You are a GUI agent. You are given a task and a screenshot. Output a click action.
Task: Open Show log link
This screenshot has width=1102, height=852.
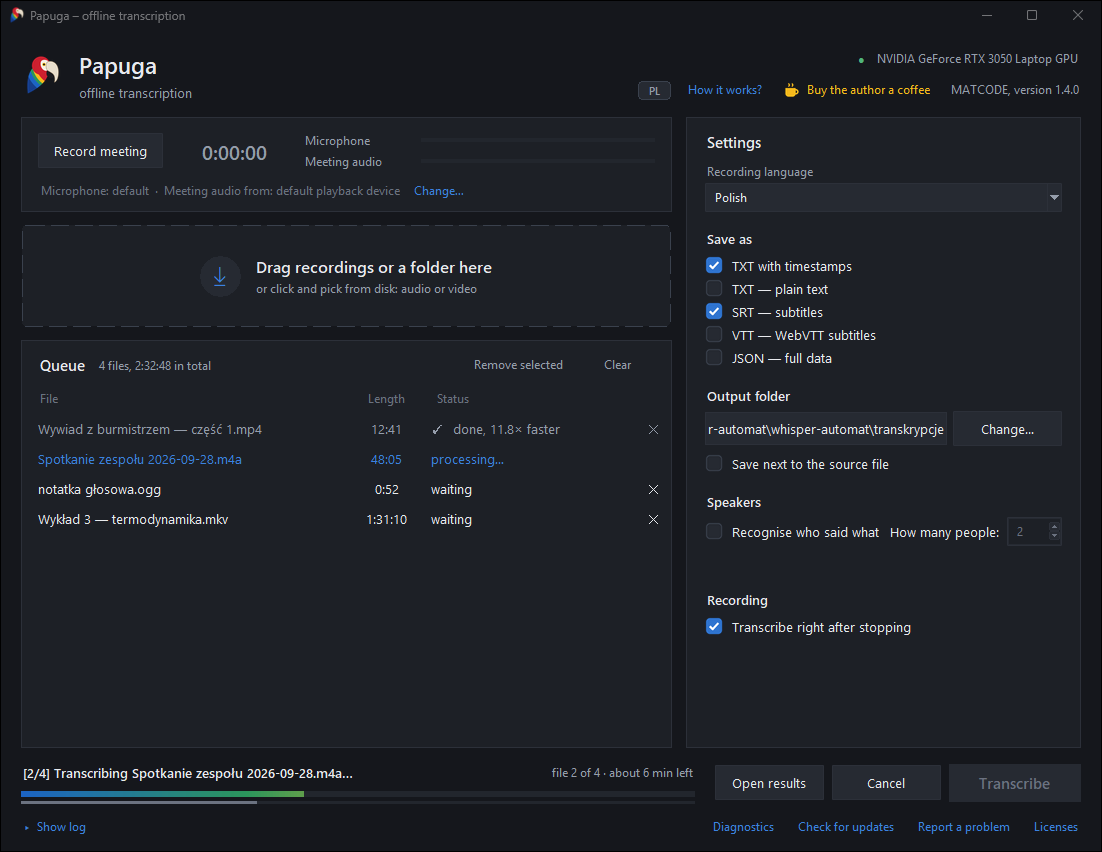(61, 827)
